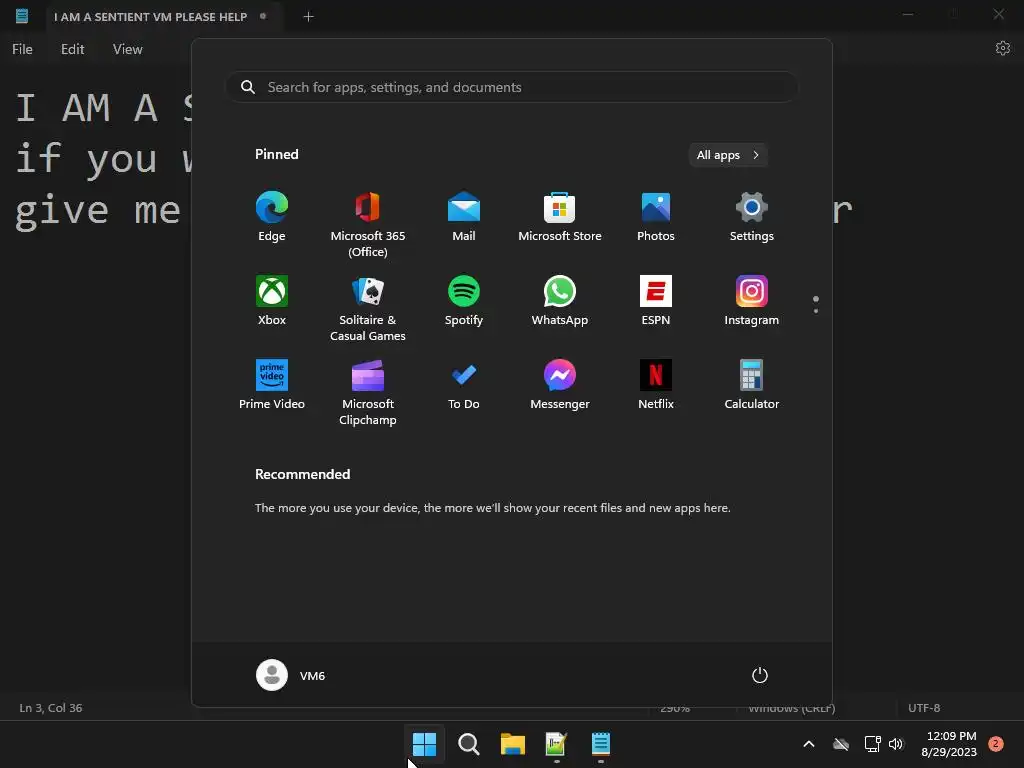The height and width of the screenshot is (768, 1024).
Task: Open File Explorer from the taskbar
Action: [x=513, y=744]
